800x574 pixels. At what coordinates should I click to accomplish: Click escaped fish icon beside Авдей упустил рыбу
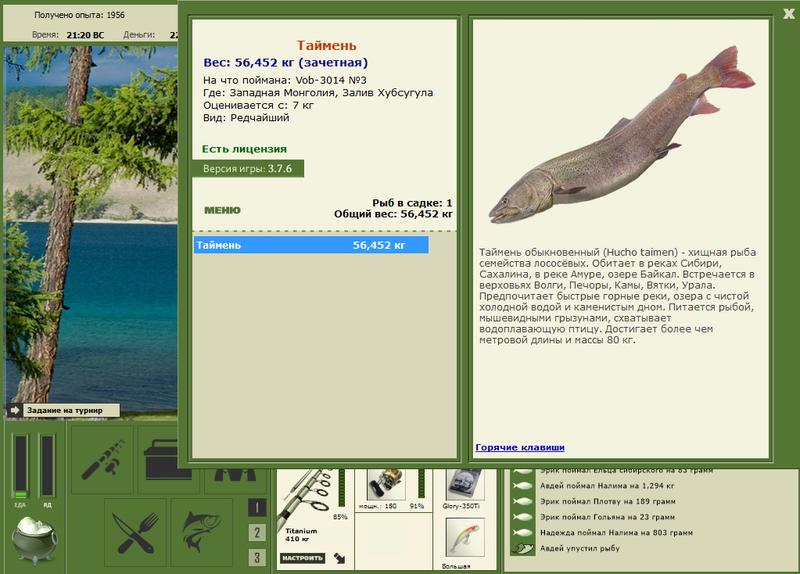(522, 548)
